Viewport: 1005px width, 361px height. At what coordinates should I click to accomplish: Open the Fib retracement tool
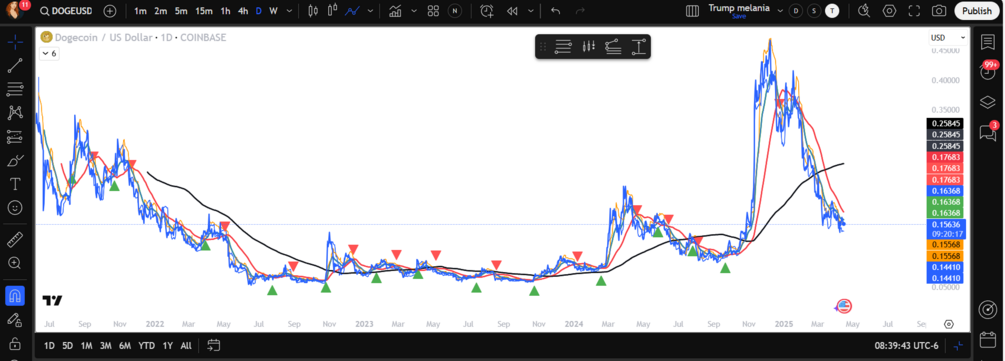click(15, 88)
